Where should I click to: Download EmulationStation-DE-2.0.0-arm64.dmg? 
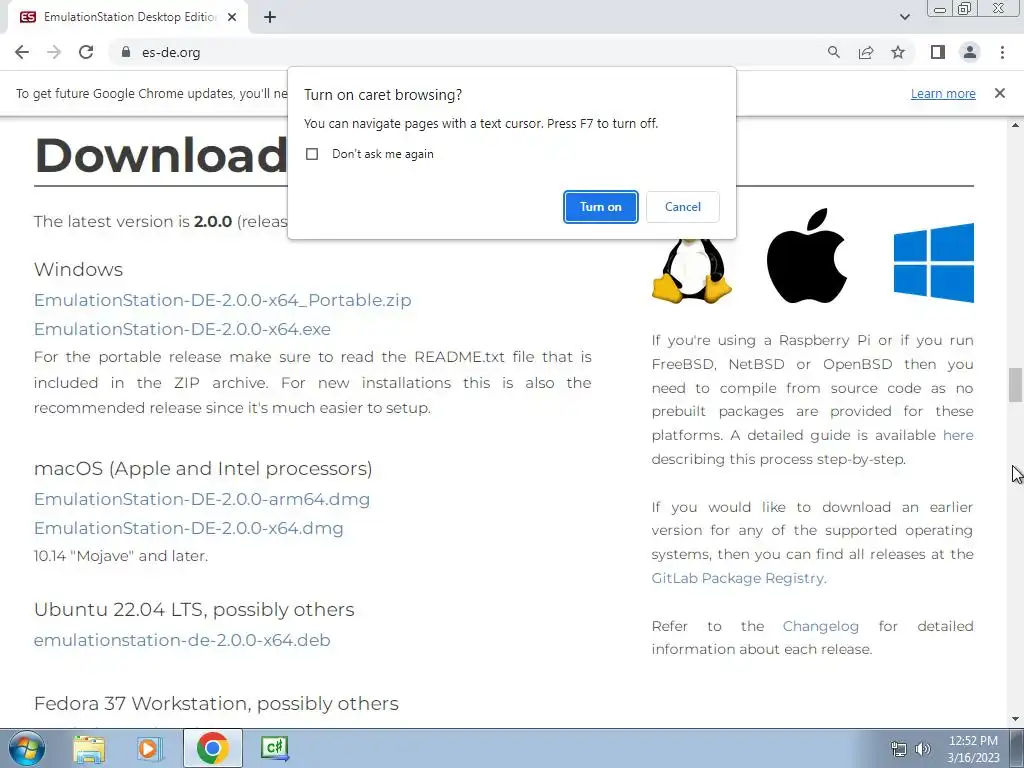(202, 499)
